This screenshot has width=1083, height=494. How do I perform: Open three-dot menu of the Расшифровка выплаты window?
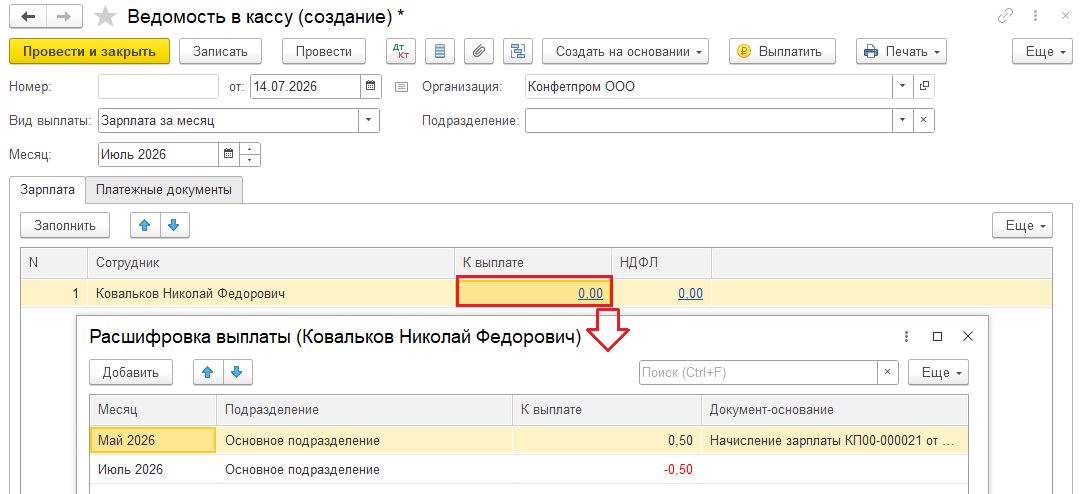[x=906, y=336]
